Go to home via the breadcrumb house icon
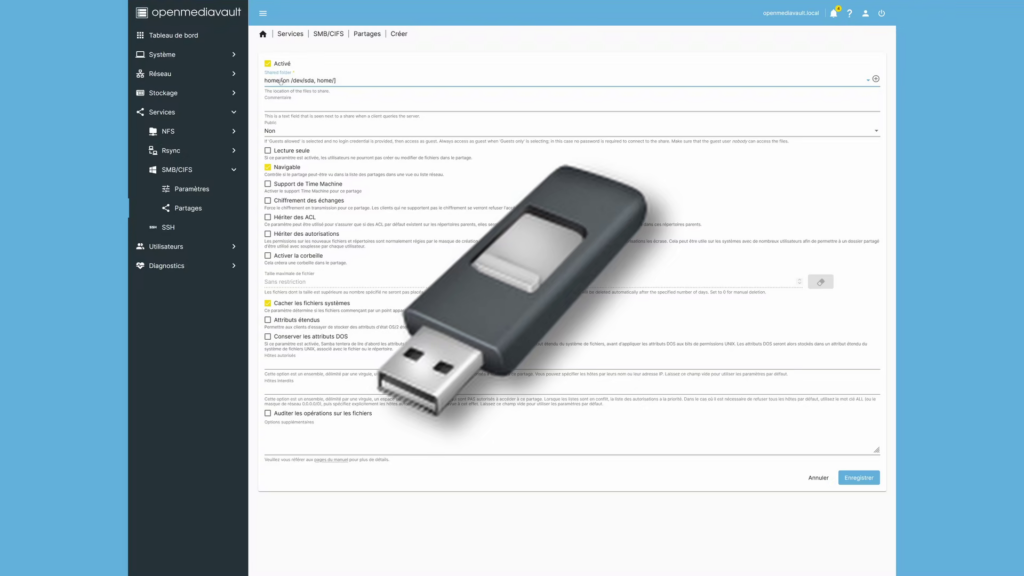Image resolution: width=1024 pixels, height=576 pixels. (x=263, y=34)
